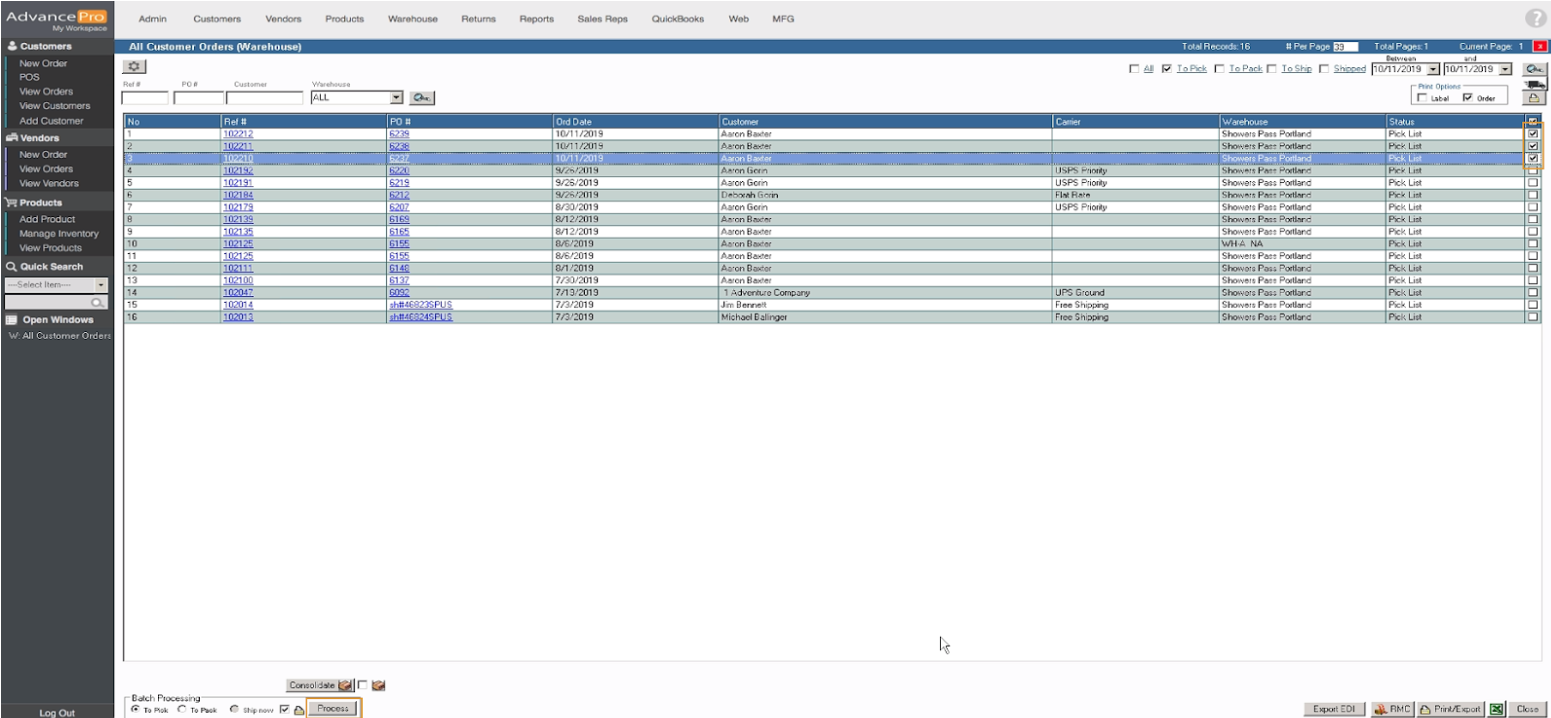
Task: Expand the Warehouse ALL dropdown
Action: (396, 98)
